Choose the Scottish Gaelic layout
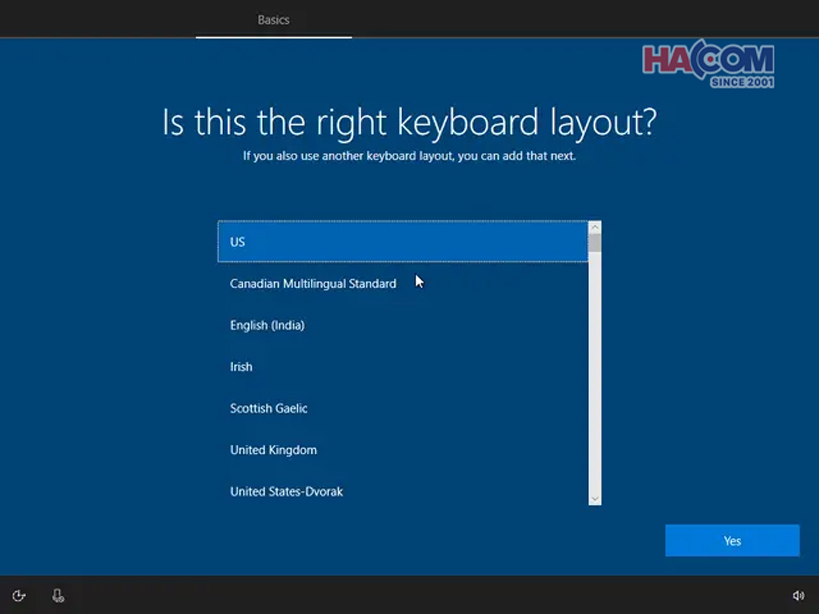The height and width of the screenshot is (614, 819). coord(269,408)
